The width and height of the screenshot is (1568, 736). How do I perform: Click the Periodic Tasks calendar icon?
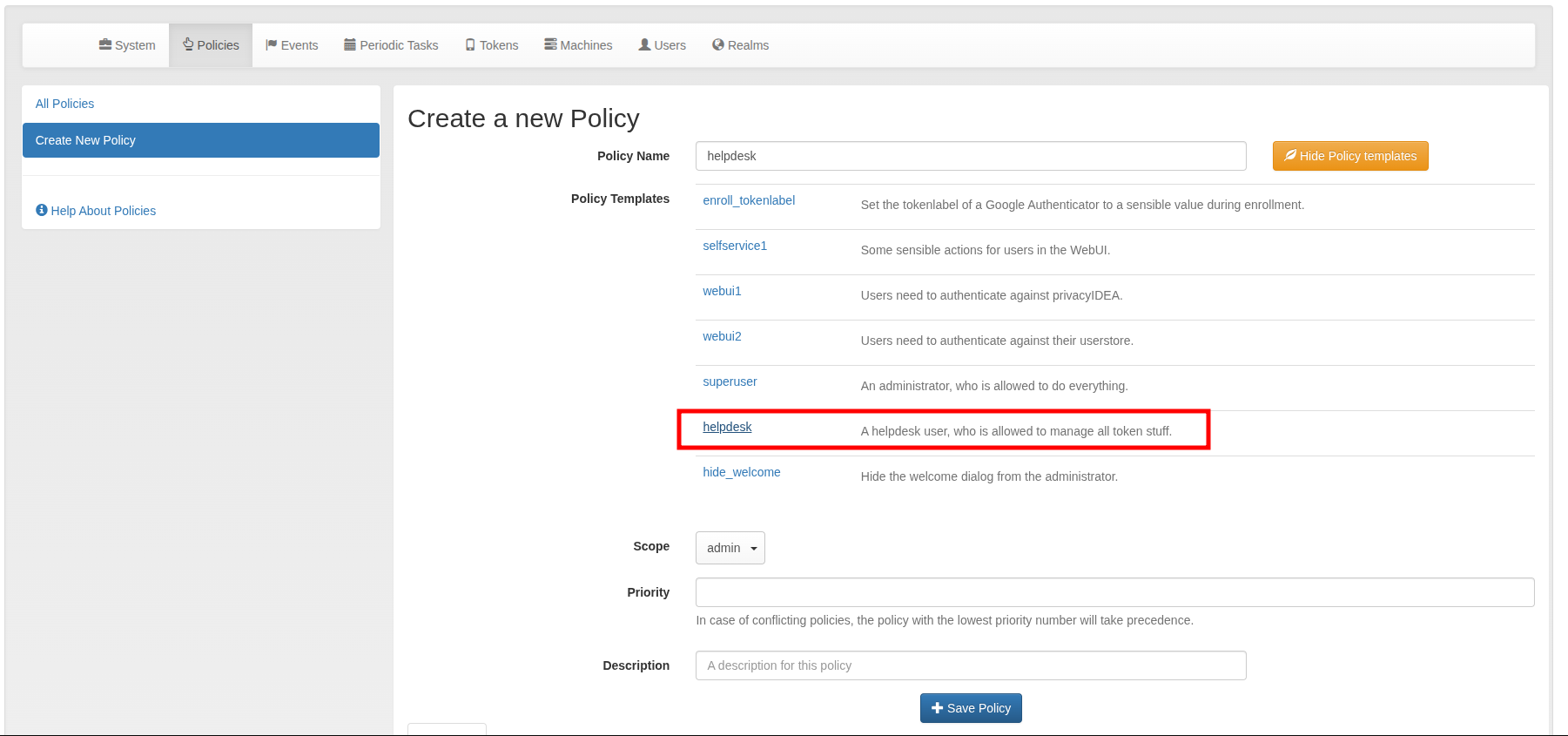click(x=350, y=44)
